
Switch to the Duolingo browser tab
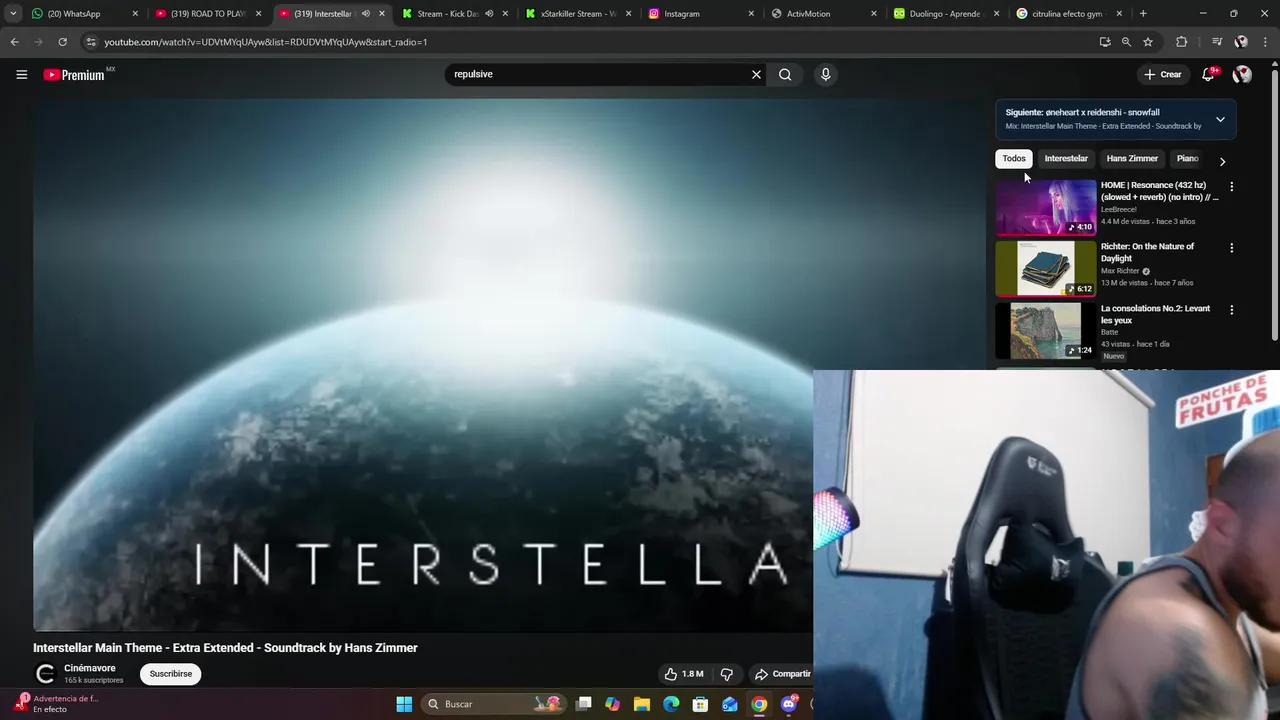coord(948,14)
